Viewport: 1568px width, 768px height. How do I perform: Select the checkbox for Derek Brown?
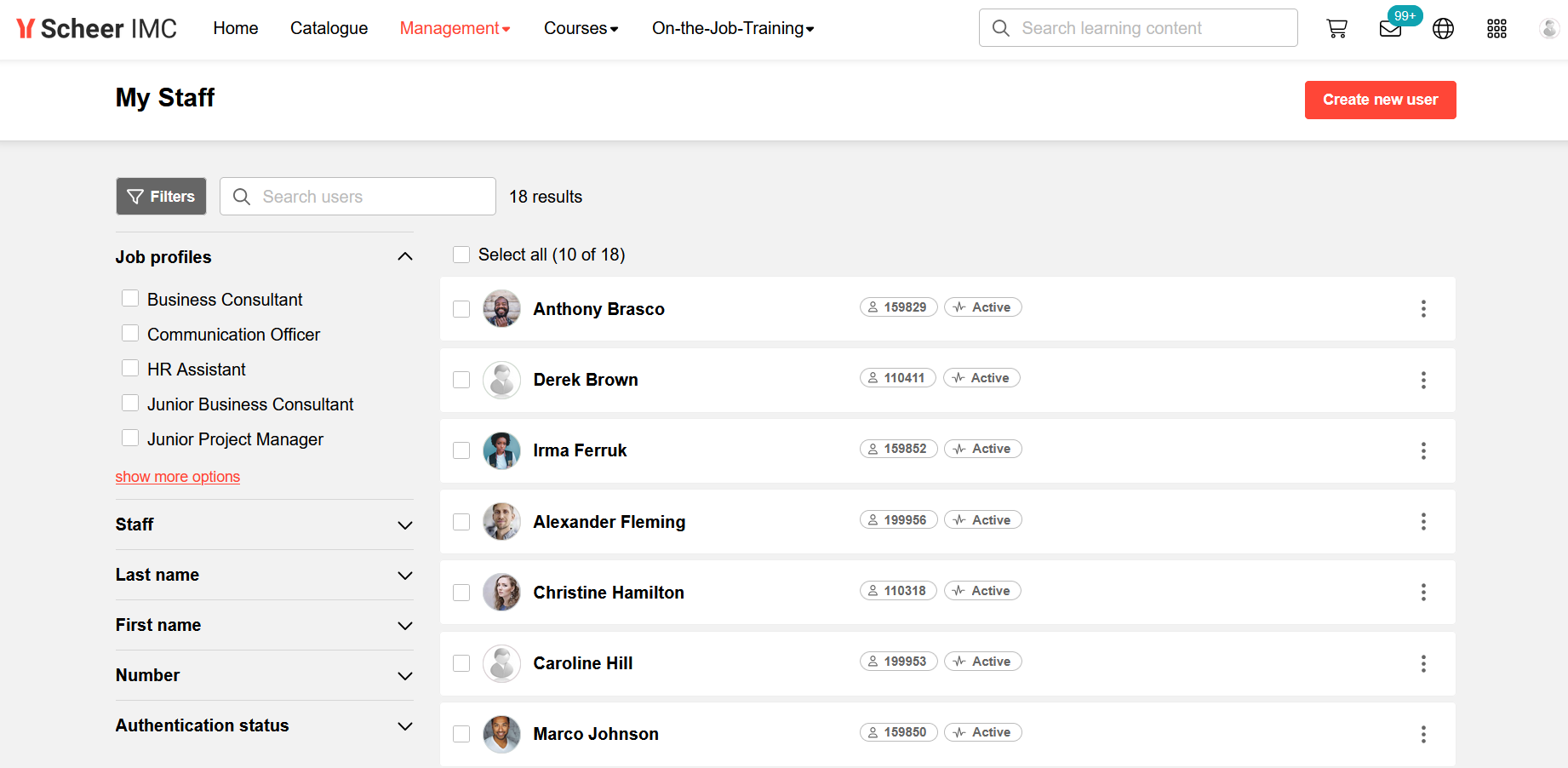461,380
